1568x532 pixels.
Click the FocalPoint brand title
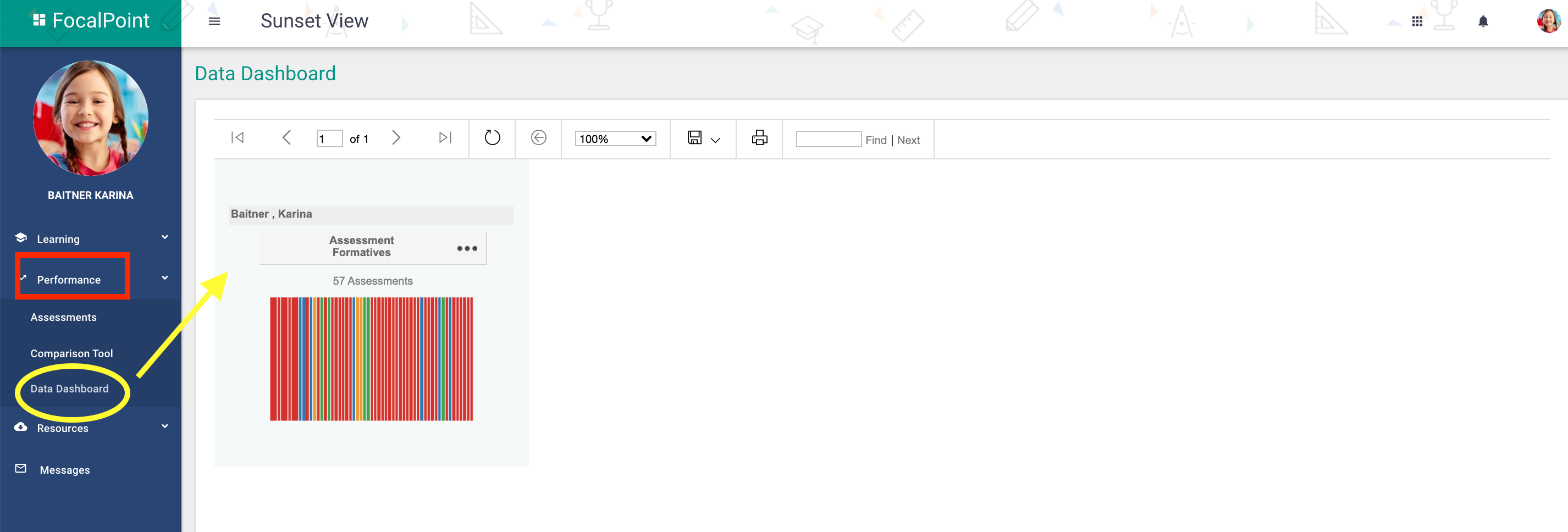(101, 21)
